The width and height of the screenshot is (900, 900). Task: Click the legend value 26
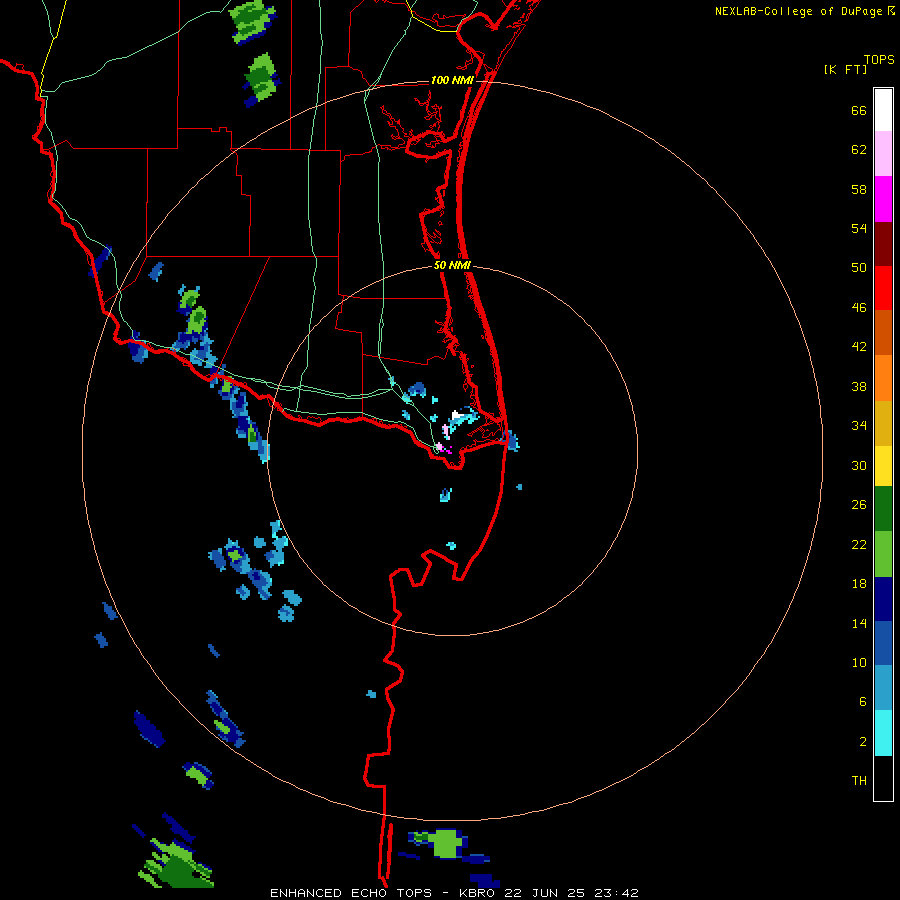click(x=859, y=505)
